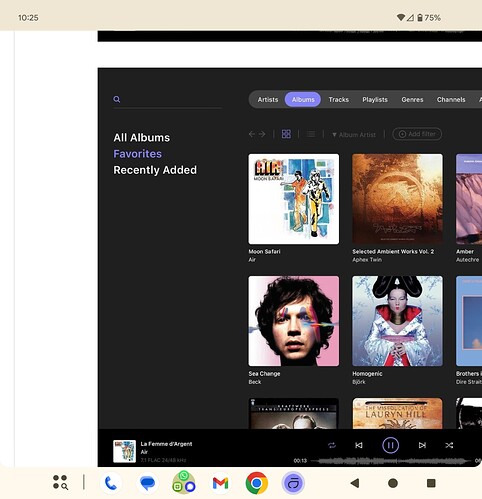Show All Albums list
Screen dimensions: 482x499
(142, 138)
